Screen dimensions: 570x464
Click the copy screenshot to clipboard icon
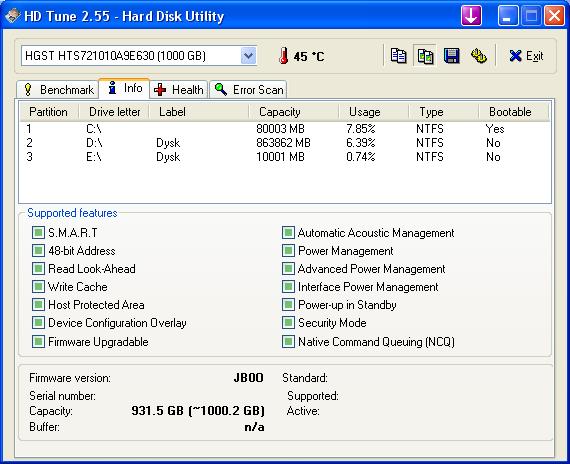tap(425, 56)
